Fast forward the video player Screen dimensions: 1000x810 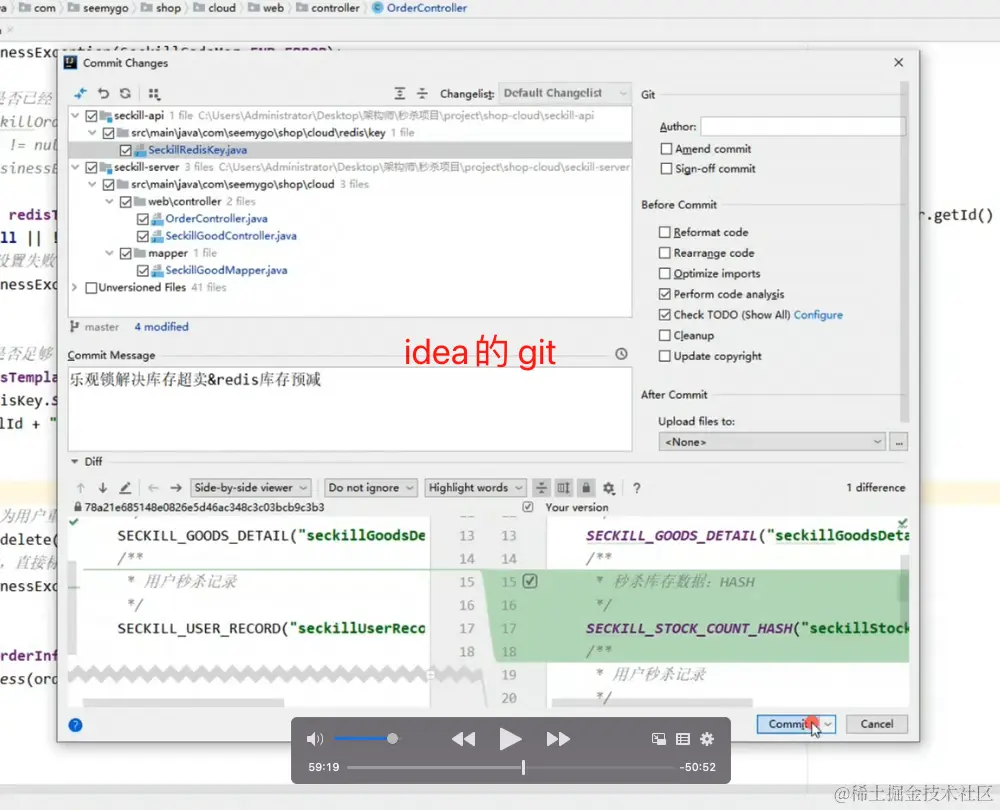click(x=558, y=739)
